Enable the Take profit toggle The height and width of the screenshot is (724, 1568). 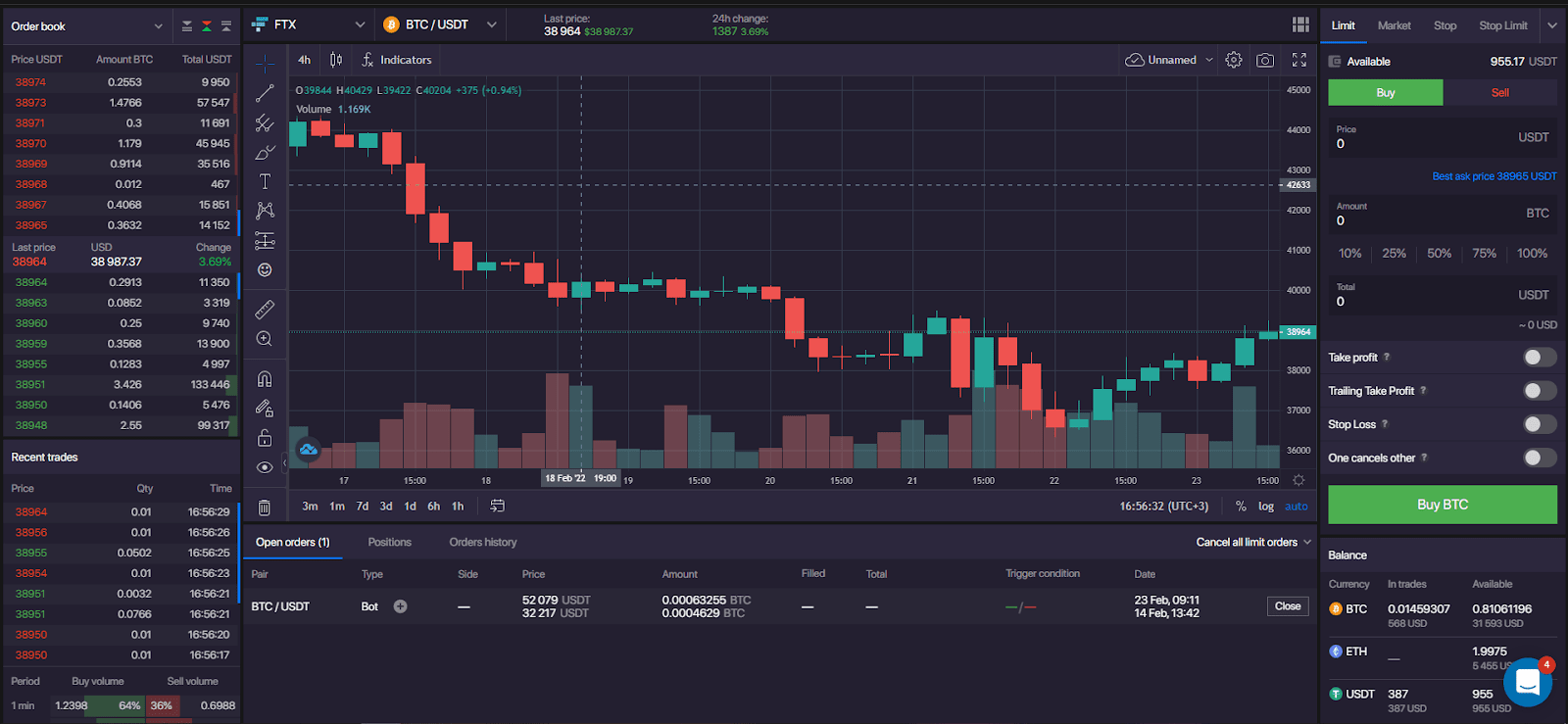click(x=1539, y=358)
